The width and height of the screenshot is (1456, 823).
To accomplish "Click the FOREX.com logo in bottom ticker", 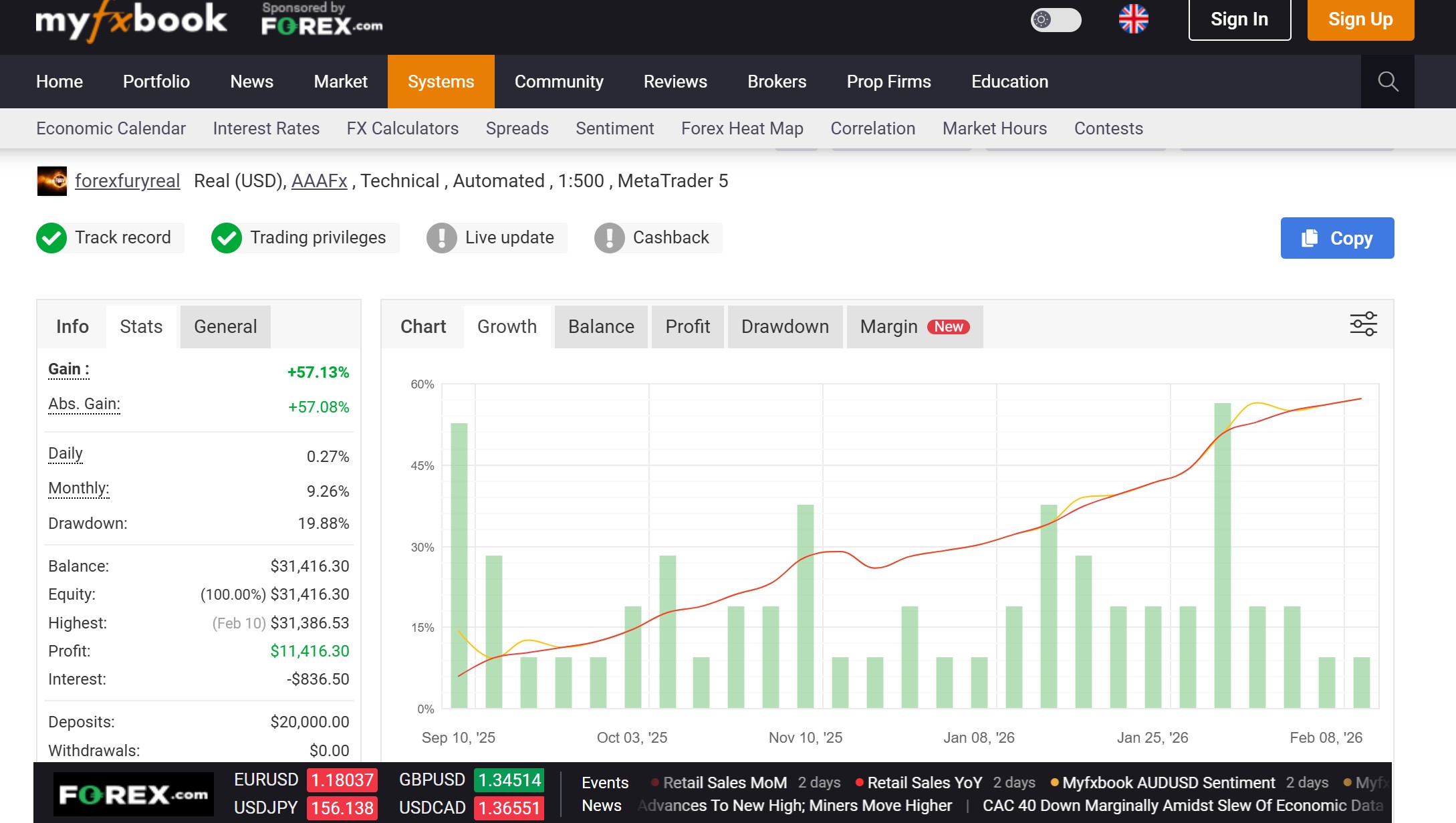I will click(134, 795).
